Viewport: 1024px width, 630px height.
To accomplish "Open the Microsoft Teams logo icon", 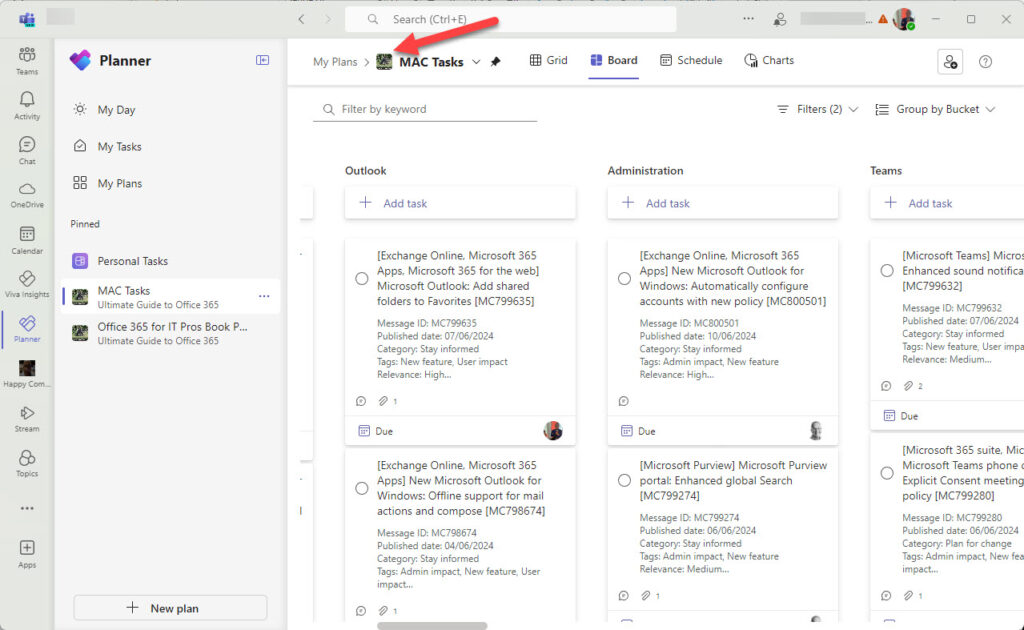I will point(27,19).
